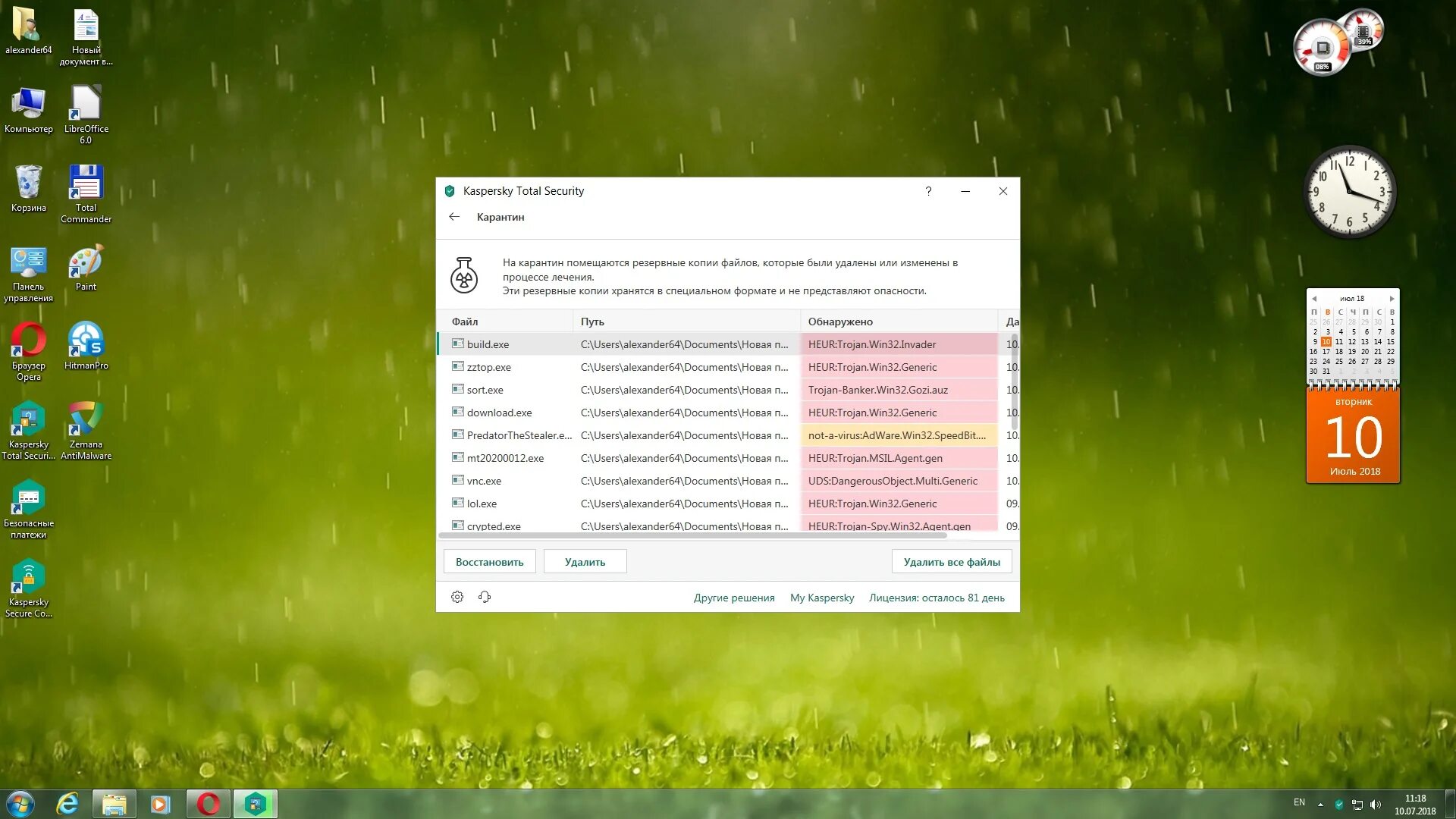
Task: Open Безопасные платежи shortcut
Action: coord(29,510)
